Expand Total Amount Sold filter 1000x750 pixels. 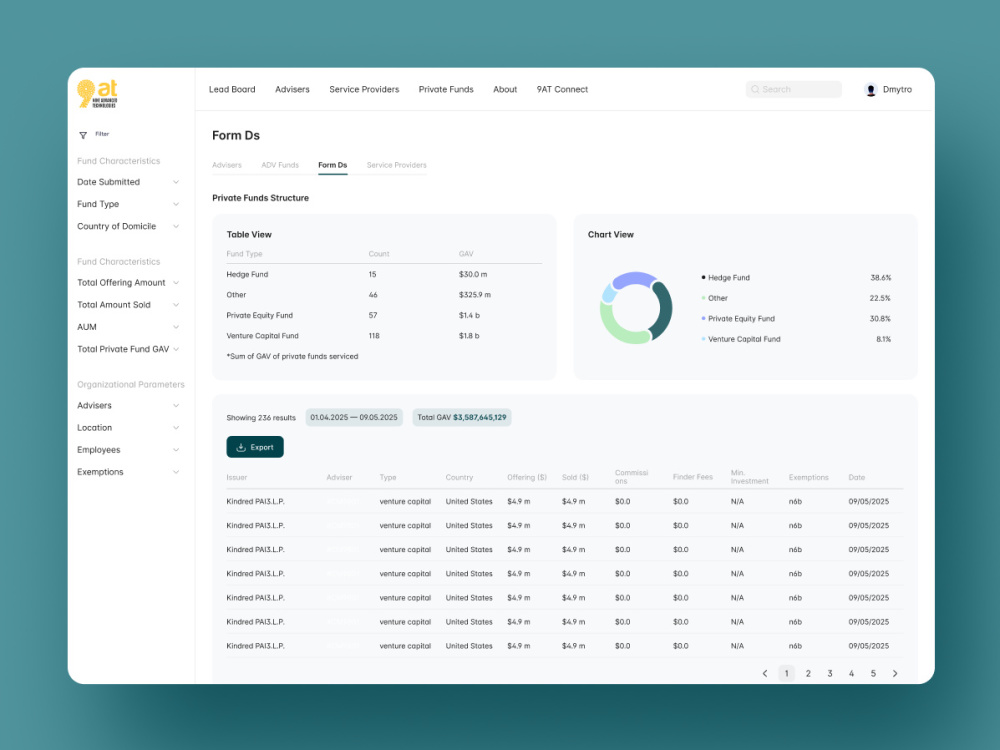pos(128,305)
